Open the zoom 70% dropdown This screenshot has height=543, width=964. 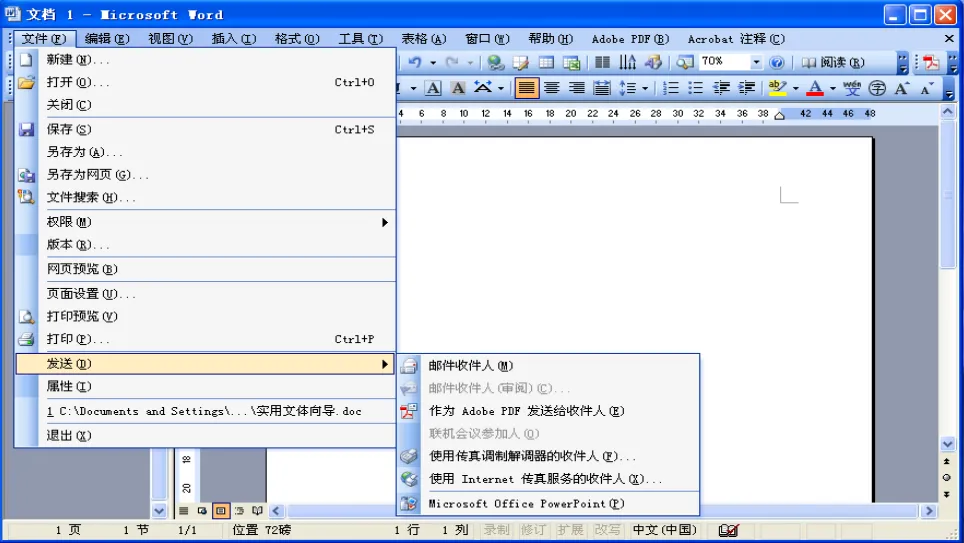tap(756, 62)
